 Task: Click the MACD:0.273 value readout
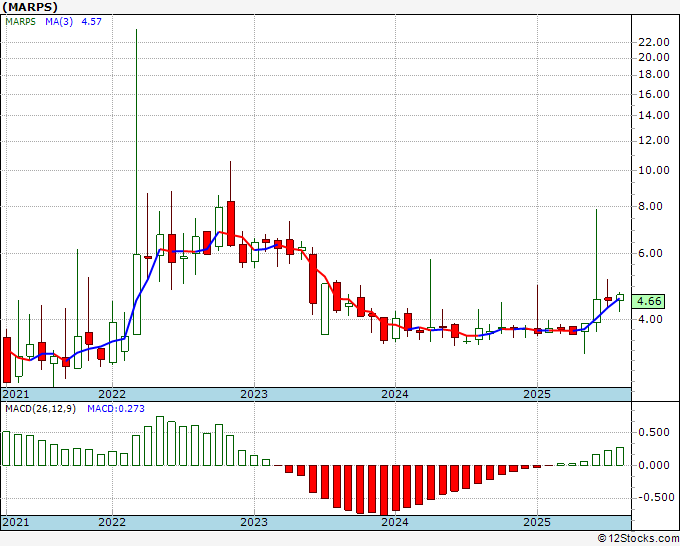click(x=116, y=409)
